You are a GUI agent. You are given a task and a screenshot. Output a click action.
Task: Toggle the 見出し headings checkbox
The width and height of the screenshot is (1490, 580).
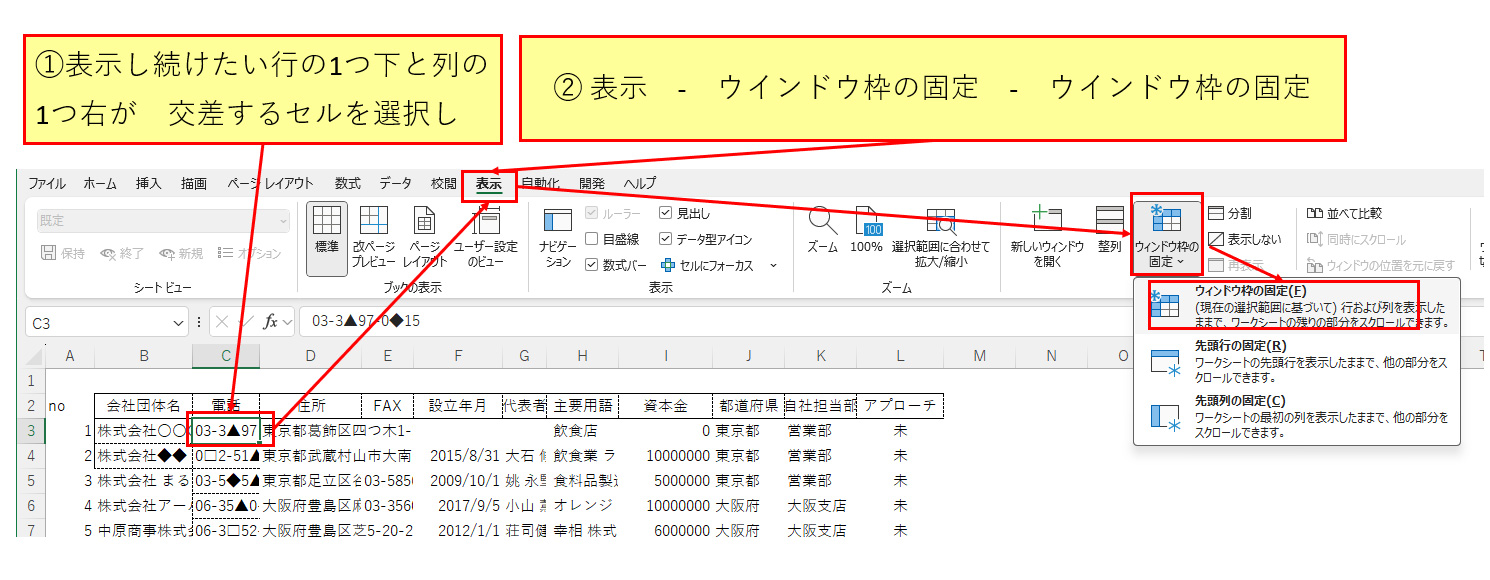click(666, 213)
